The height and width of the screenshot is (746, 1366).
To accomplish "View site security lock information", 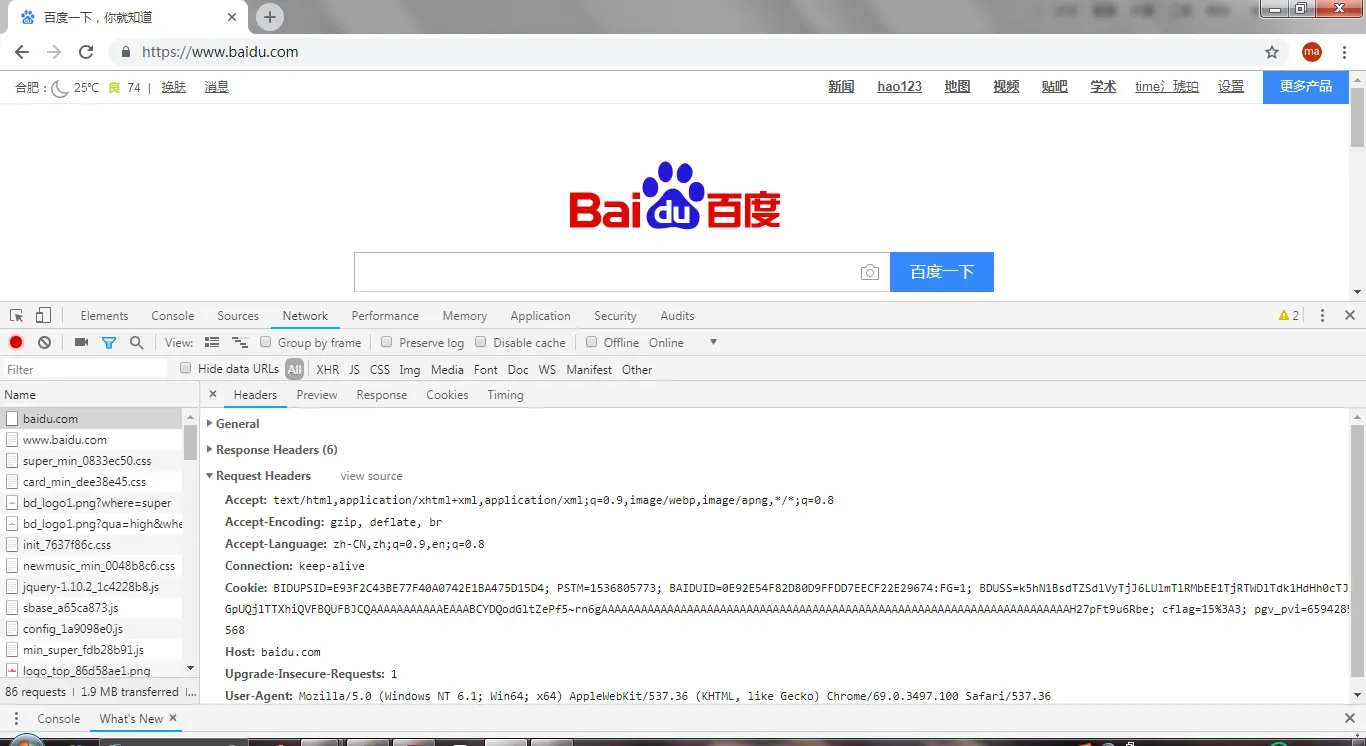I will tap(126, 52).
